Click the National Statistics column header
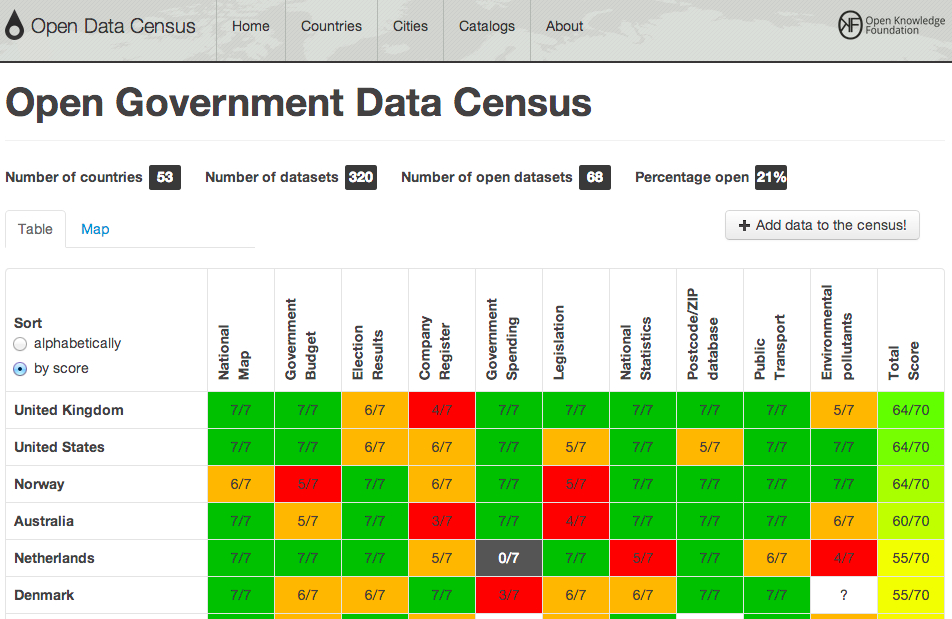 643,330
